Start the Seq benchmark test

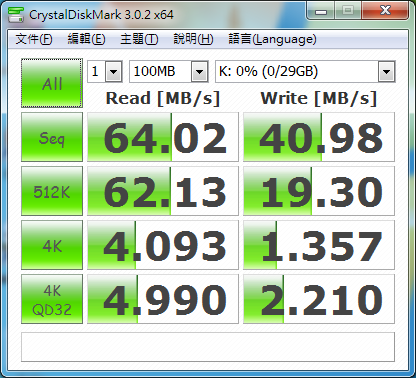[x=52, y=137]
